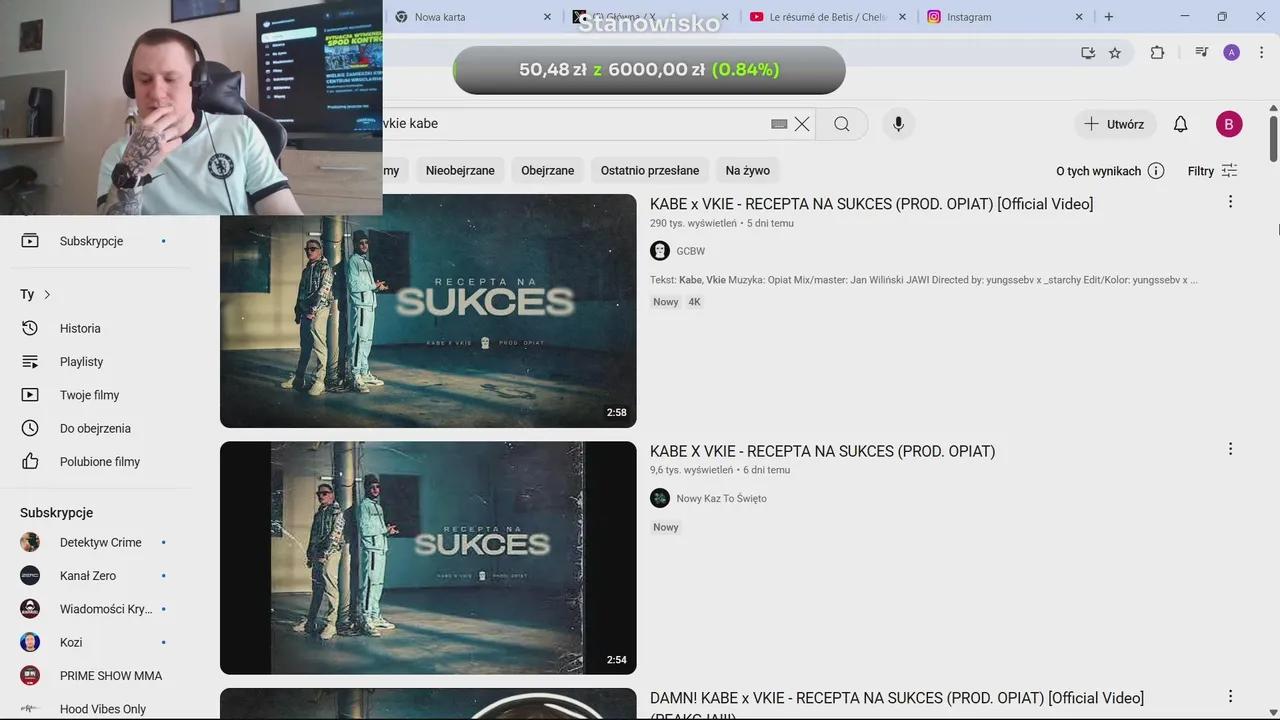The image size is (1280, 720).
Task: Open options menu for the first RECEPTA NA SUKCES video
Action: click(x=1230, y=201)
